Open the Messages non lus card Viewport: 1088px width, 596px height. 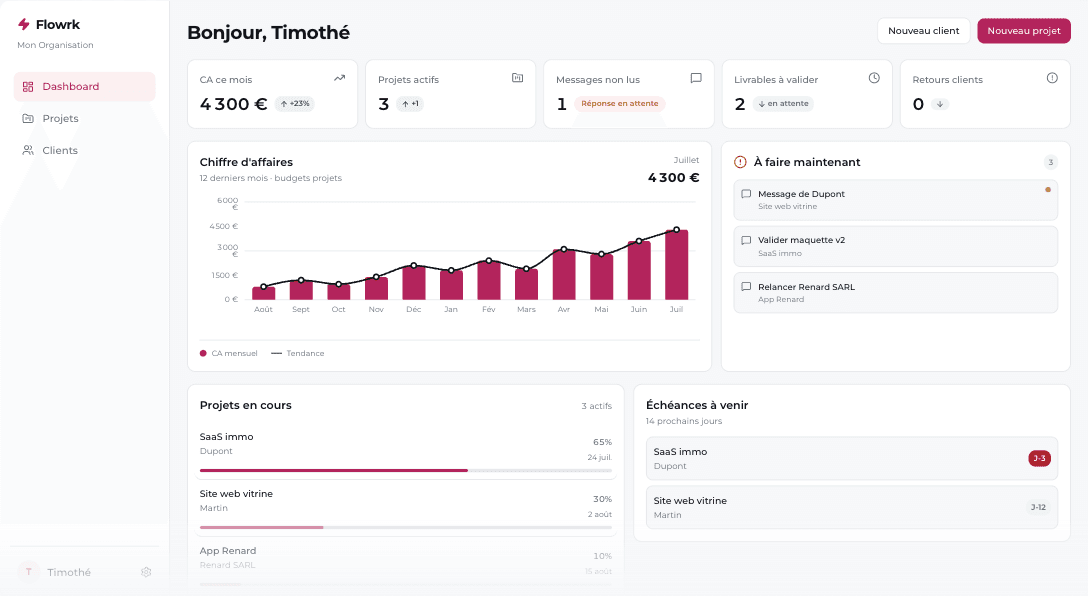(x=629, y=94)
